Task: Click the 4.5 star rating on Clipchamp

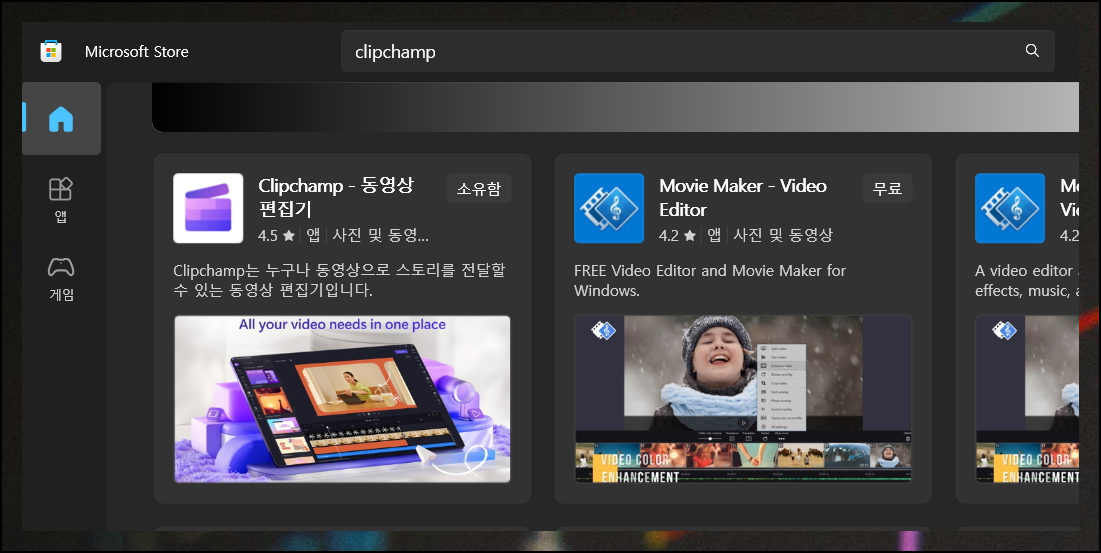Action: pos(276,236)
